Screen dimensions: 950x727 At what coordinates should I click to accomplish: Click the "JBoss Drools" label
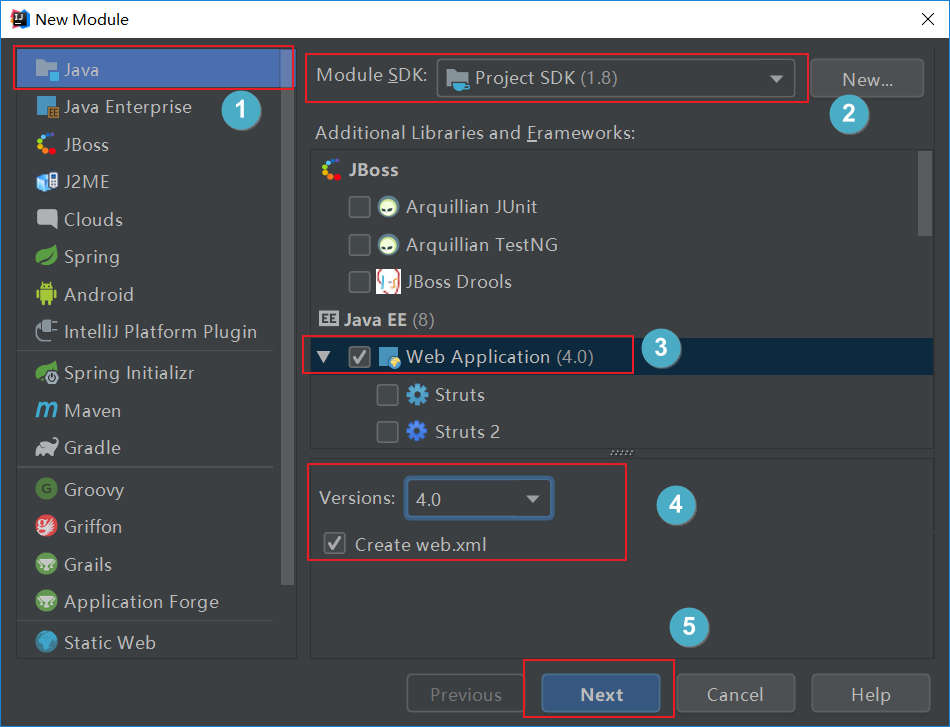(459, 282)
